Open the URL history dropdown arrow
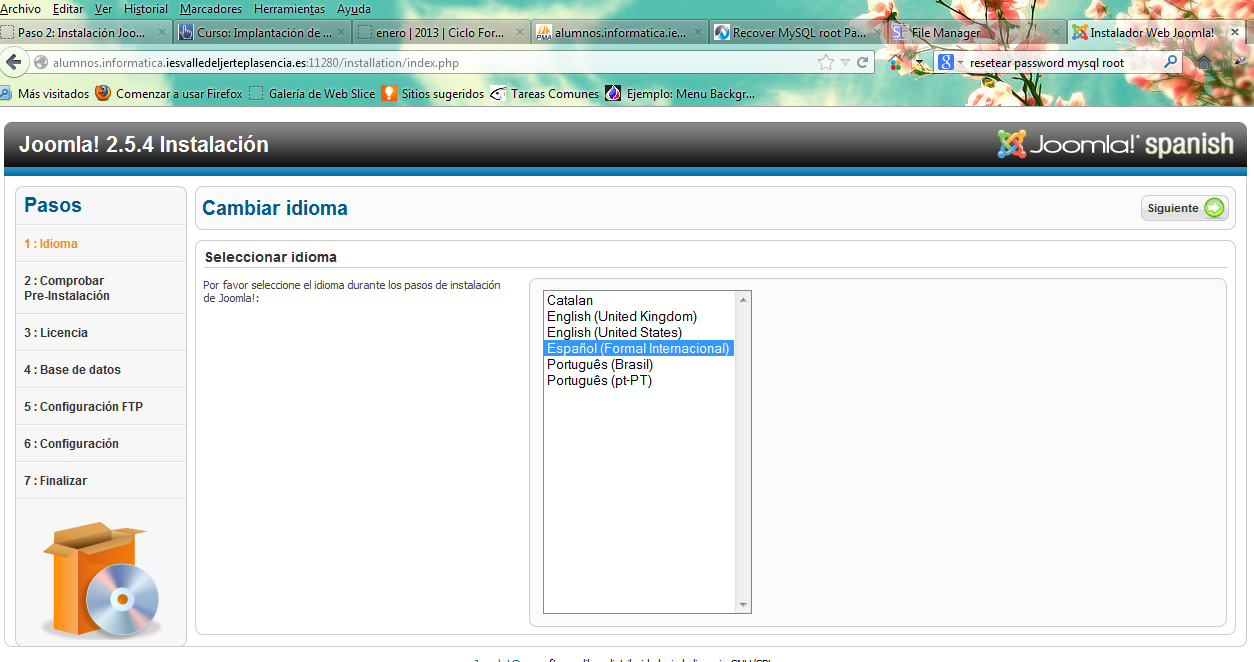Screen dimensions: 1254x662 coord(845,62)
